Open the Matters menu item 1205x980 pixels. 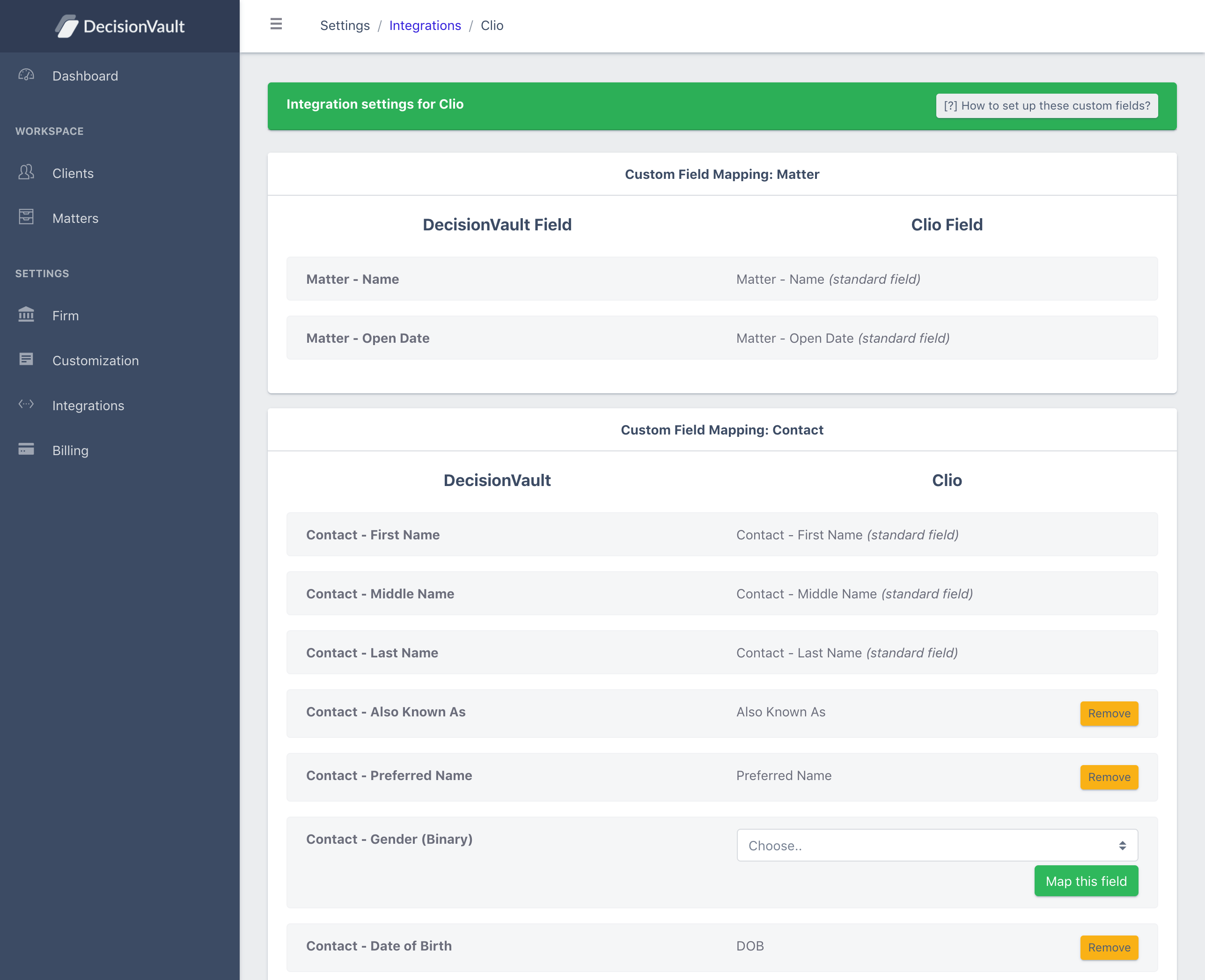tap(75, 219)
